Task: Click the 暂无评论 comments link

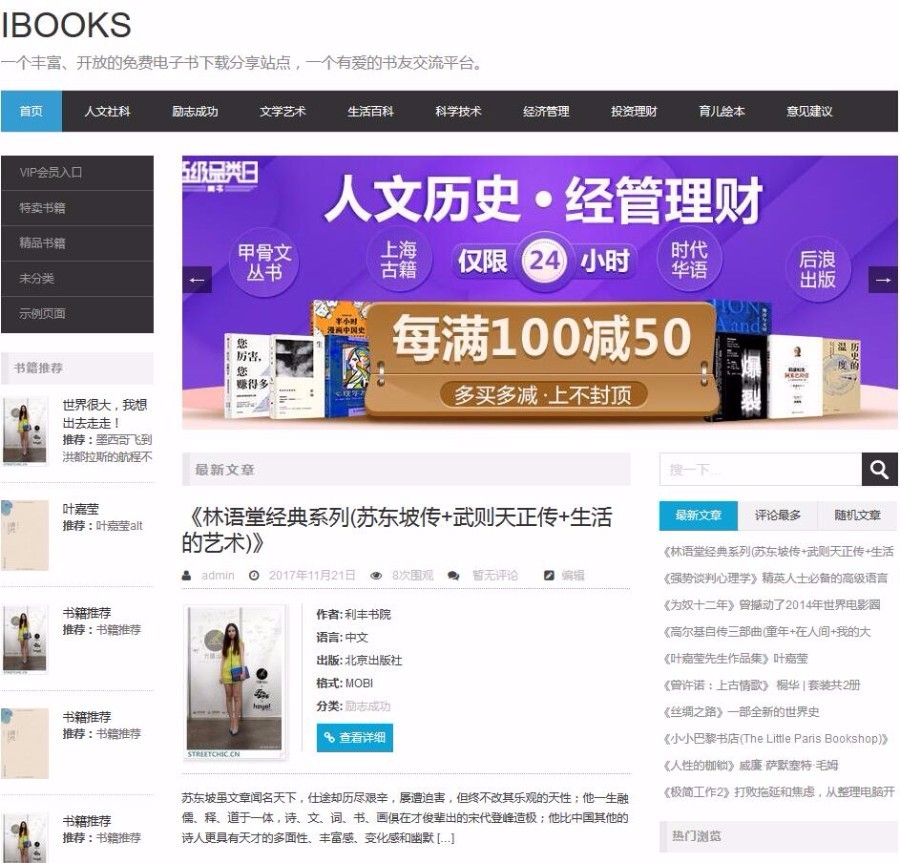Action: (495, 575)
